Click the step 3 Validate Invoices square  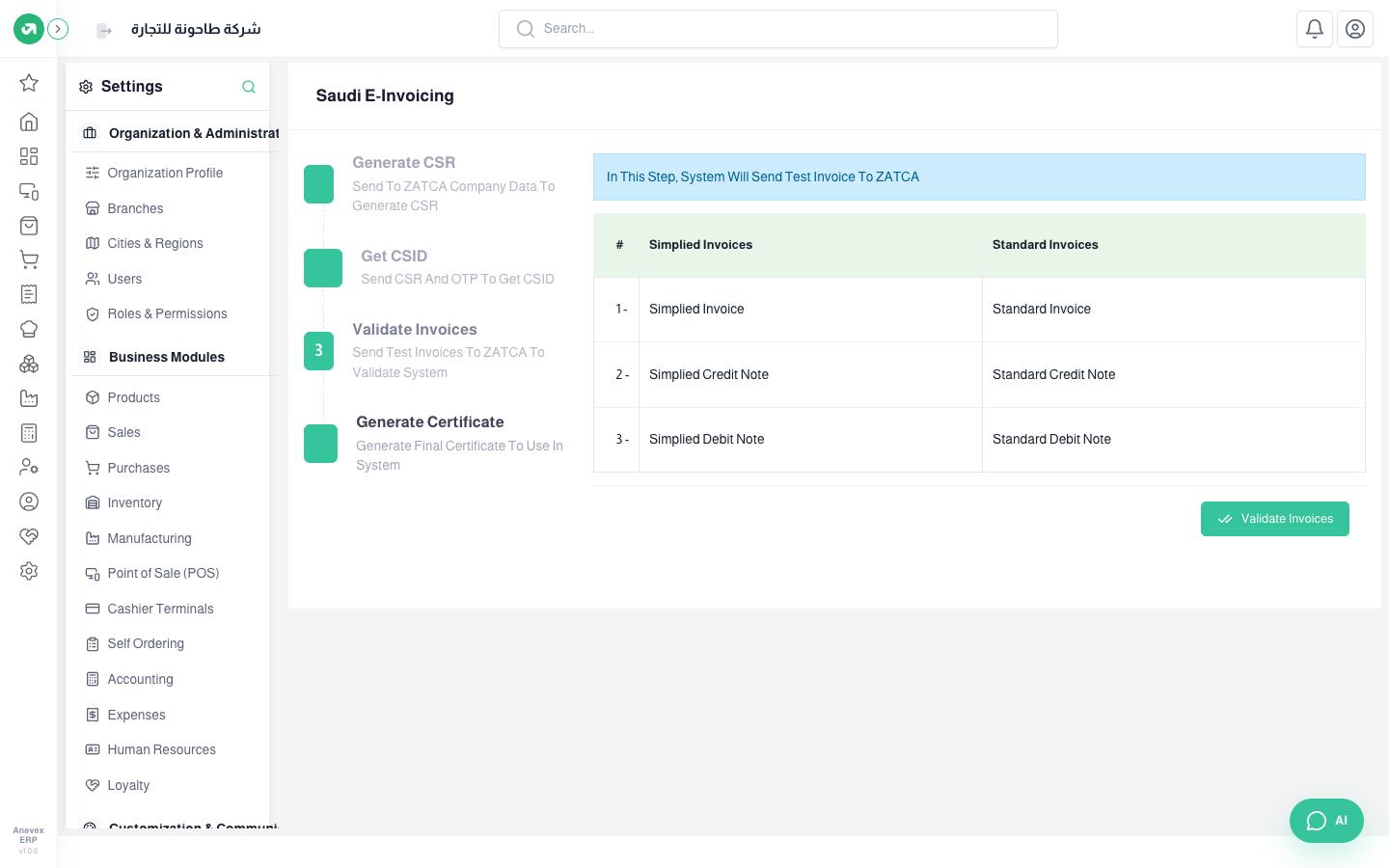(x=318, y=351)
